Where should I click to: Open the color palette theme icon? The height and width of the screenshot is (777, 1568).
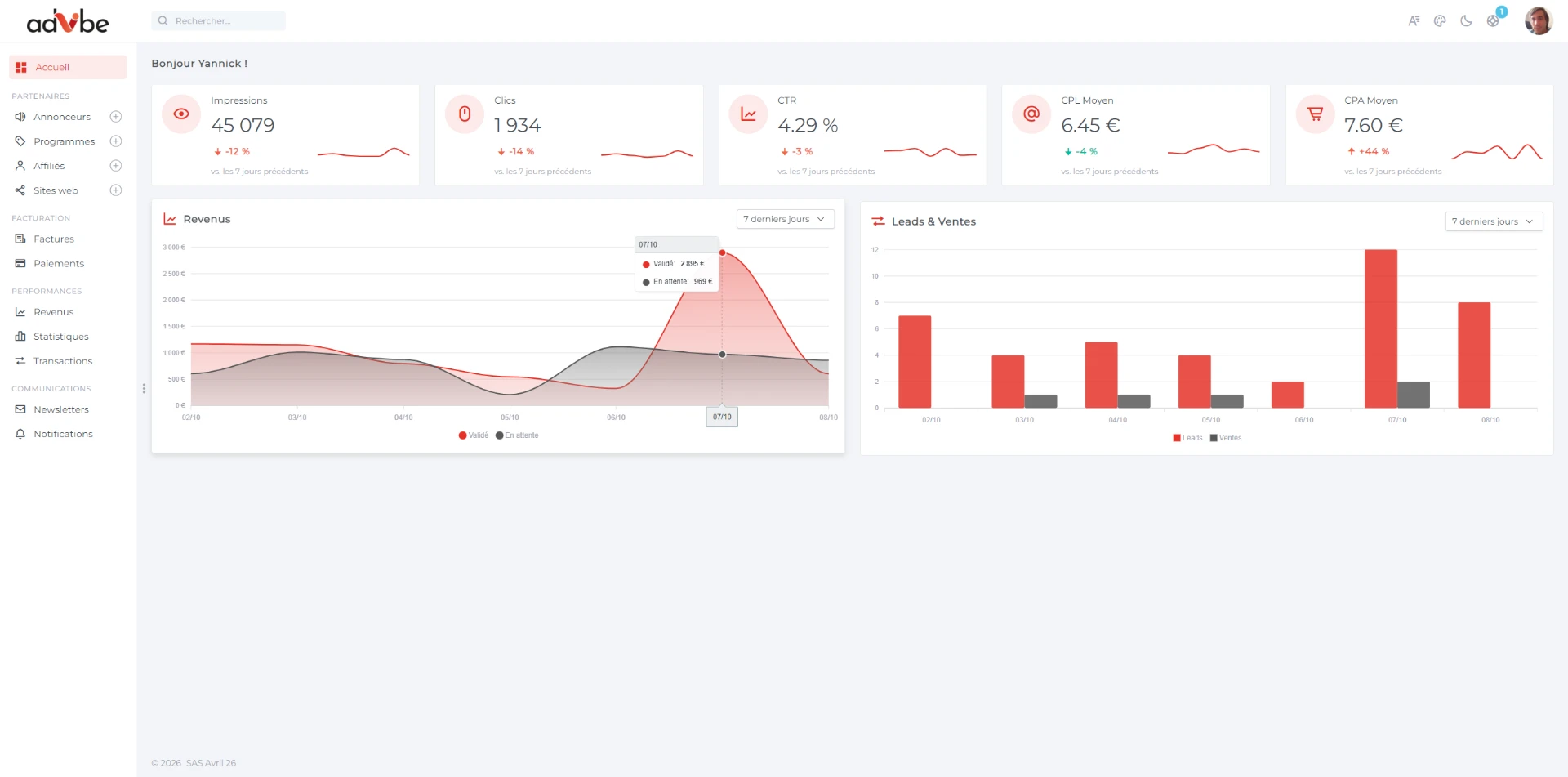(1440, 21)
